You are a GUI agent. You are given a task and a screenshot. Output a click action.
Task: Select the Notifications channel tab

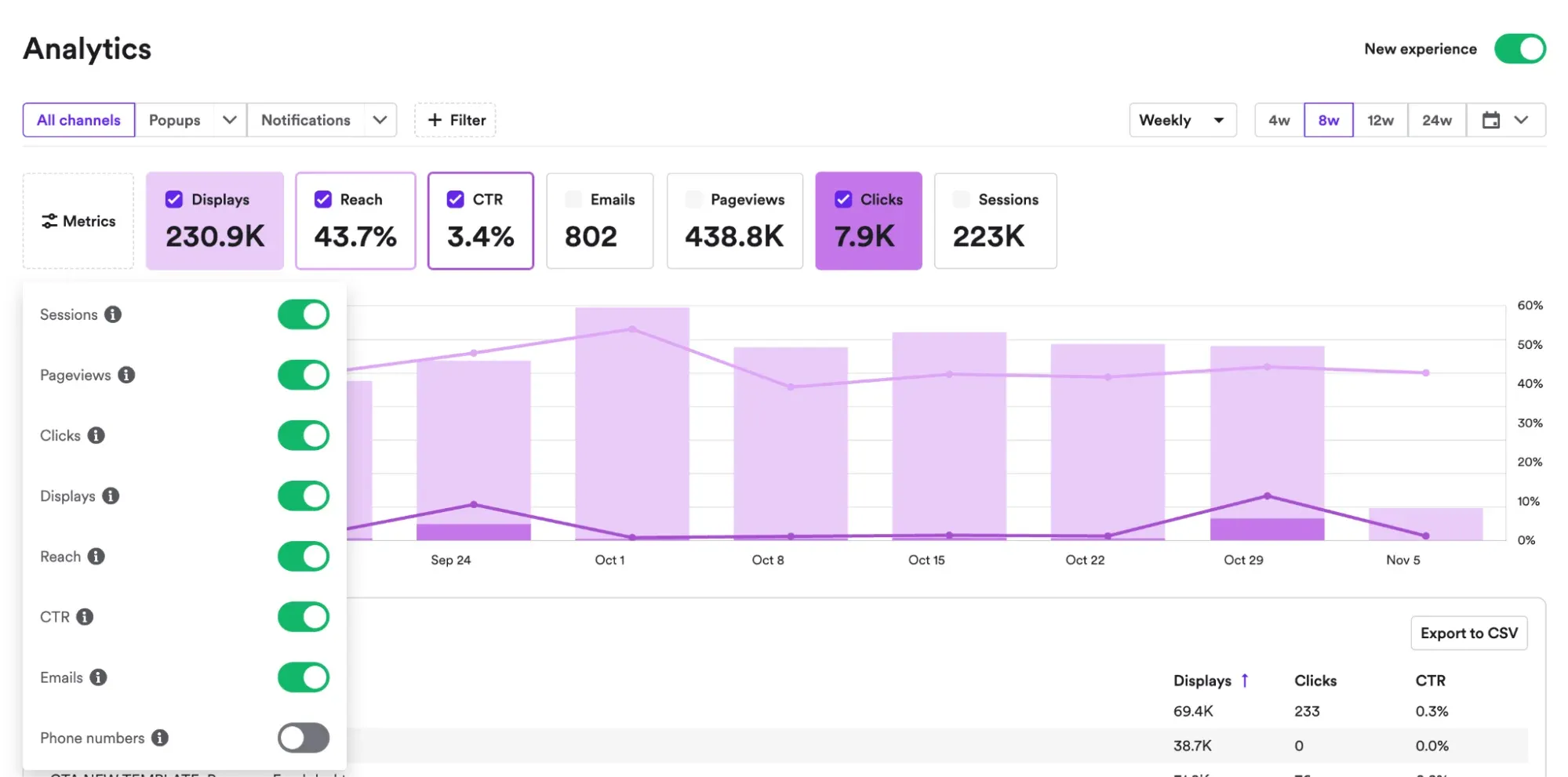pos(306,120)
